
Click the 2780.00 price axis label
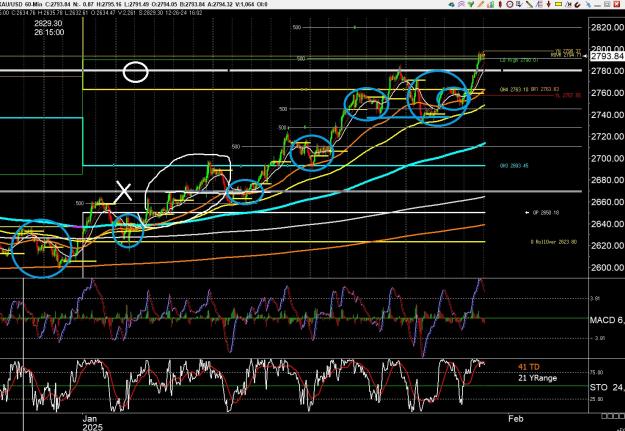[x=607, y=71]
